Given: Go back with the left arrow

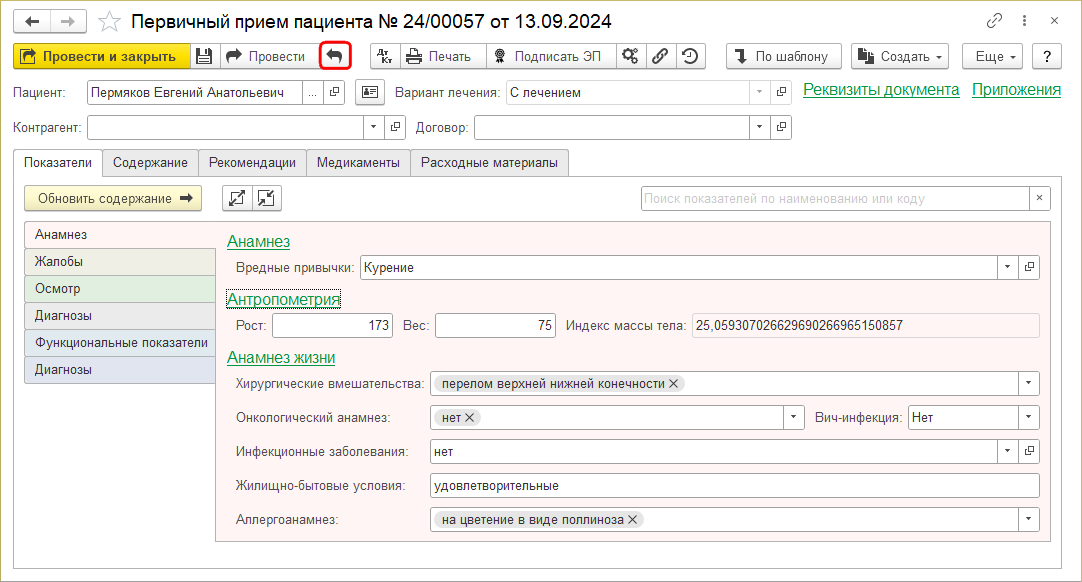Looking at the screenshot, I should (x=32, y=21).
